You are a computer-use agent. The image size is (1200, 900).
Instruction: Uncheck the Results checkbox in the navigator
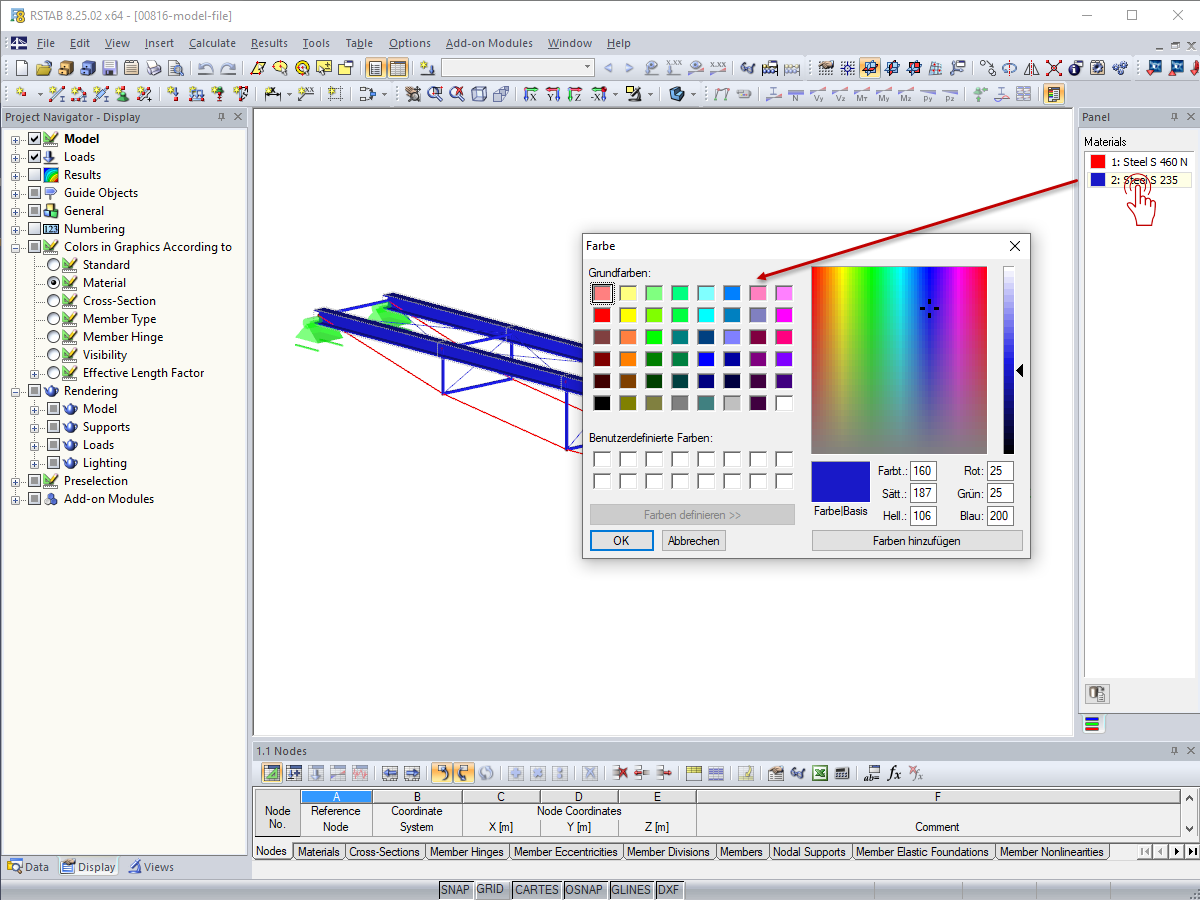[x=35, y=174]
